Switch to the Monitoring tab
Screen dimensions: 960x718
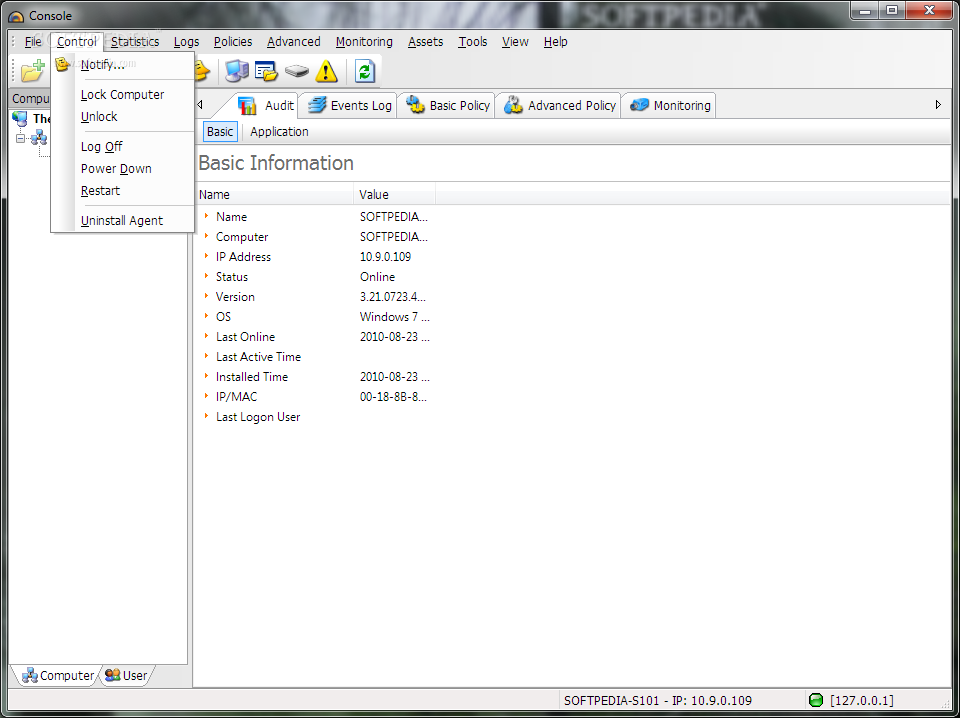(669, 105)
